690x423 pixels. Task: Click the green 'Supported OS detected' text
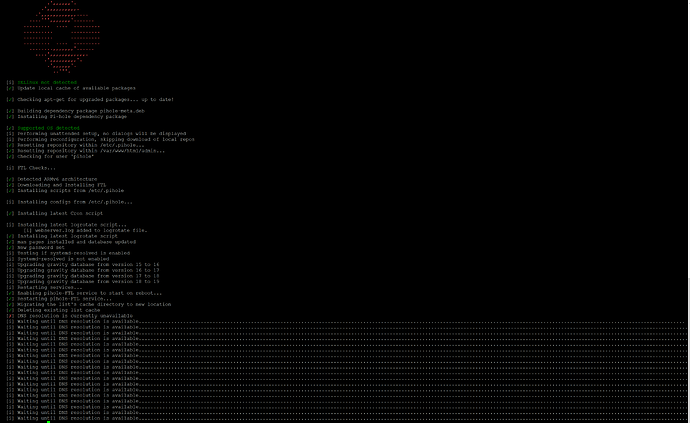click(x=49, y=128)
